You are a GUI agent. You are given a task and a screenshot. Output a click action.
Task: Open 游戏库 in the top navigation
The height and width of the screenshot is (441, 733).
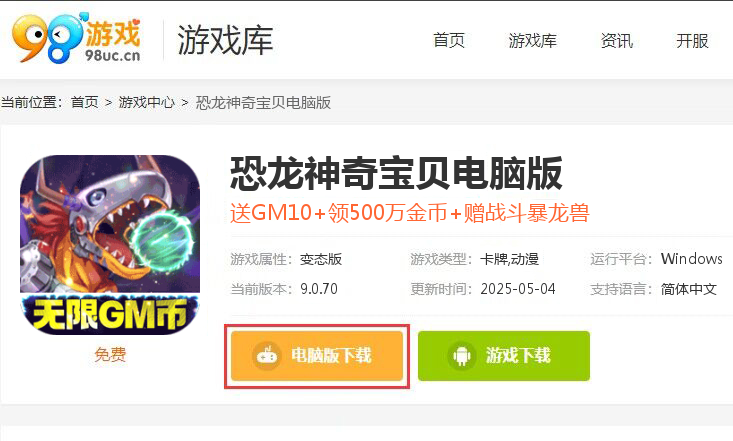[x=532, y=41]
